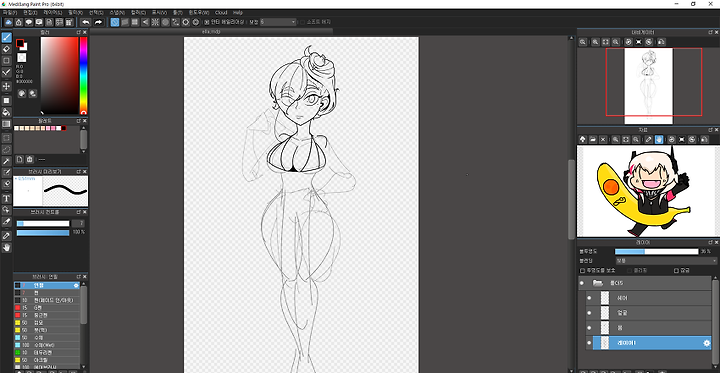
Task: Adjust the layer opacity slider
Action: pyautogui.click(x=656, y=251)
